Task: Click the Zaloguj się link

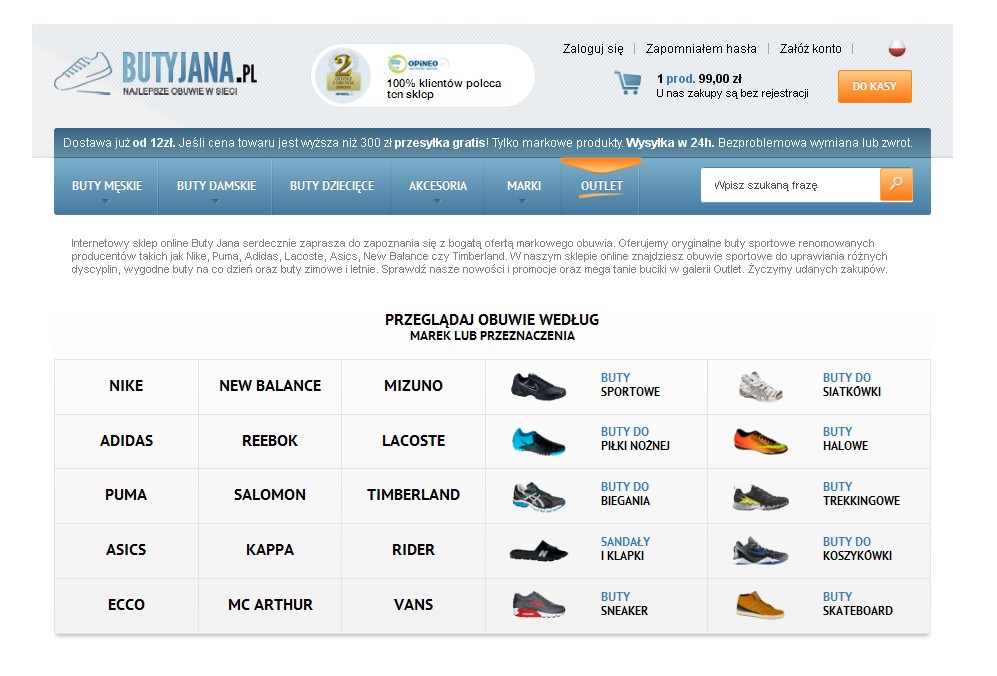Action: click(593, 48)
